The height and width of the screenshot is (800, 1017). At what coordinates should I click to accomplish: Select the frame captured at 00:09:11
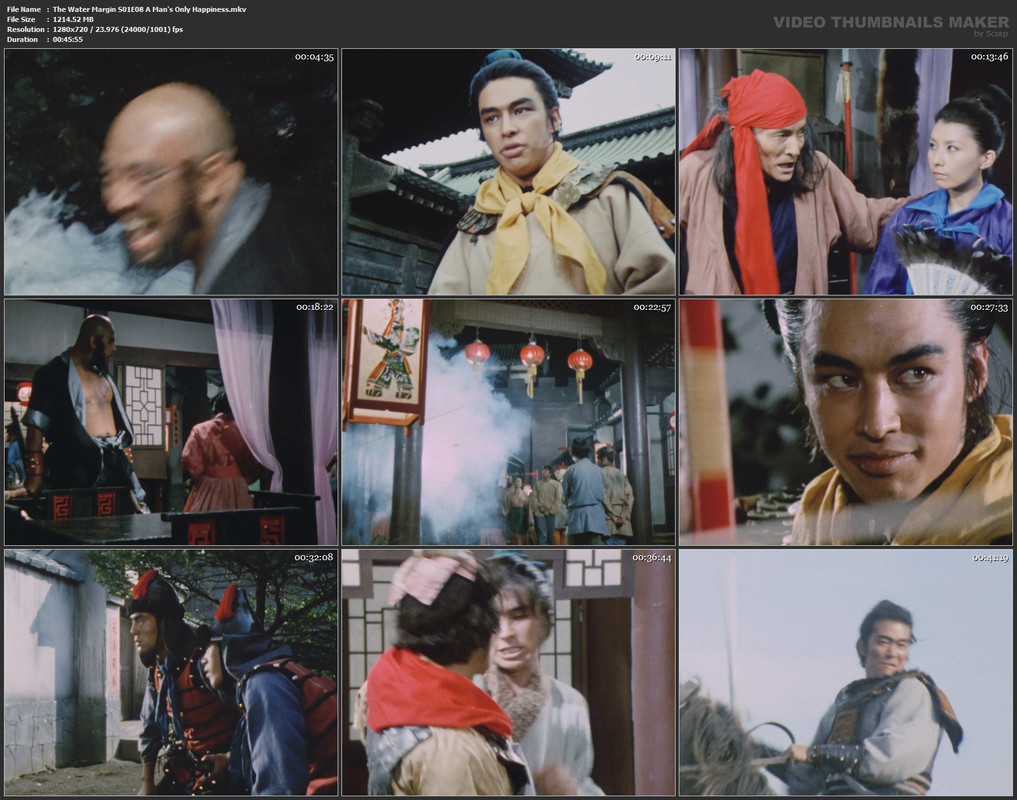point(508,172)
